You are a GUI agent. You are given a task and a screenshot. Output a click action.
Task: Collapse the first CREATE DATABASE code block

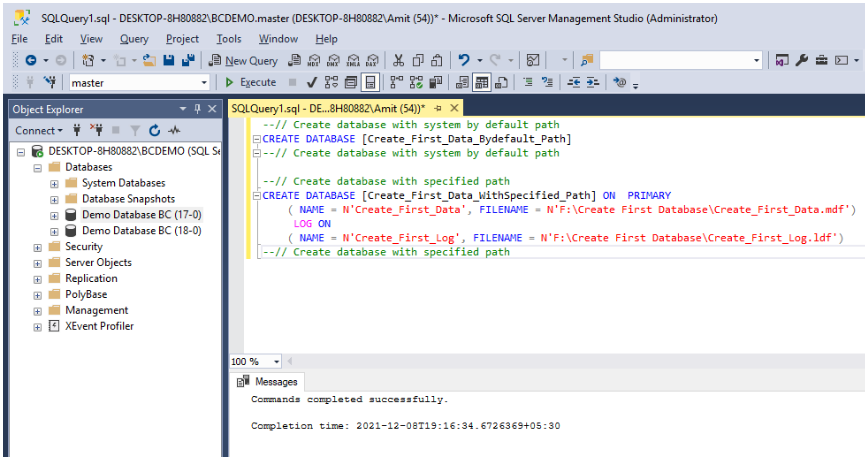coord(257,139)
